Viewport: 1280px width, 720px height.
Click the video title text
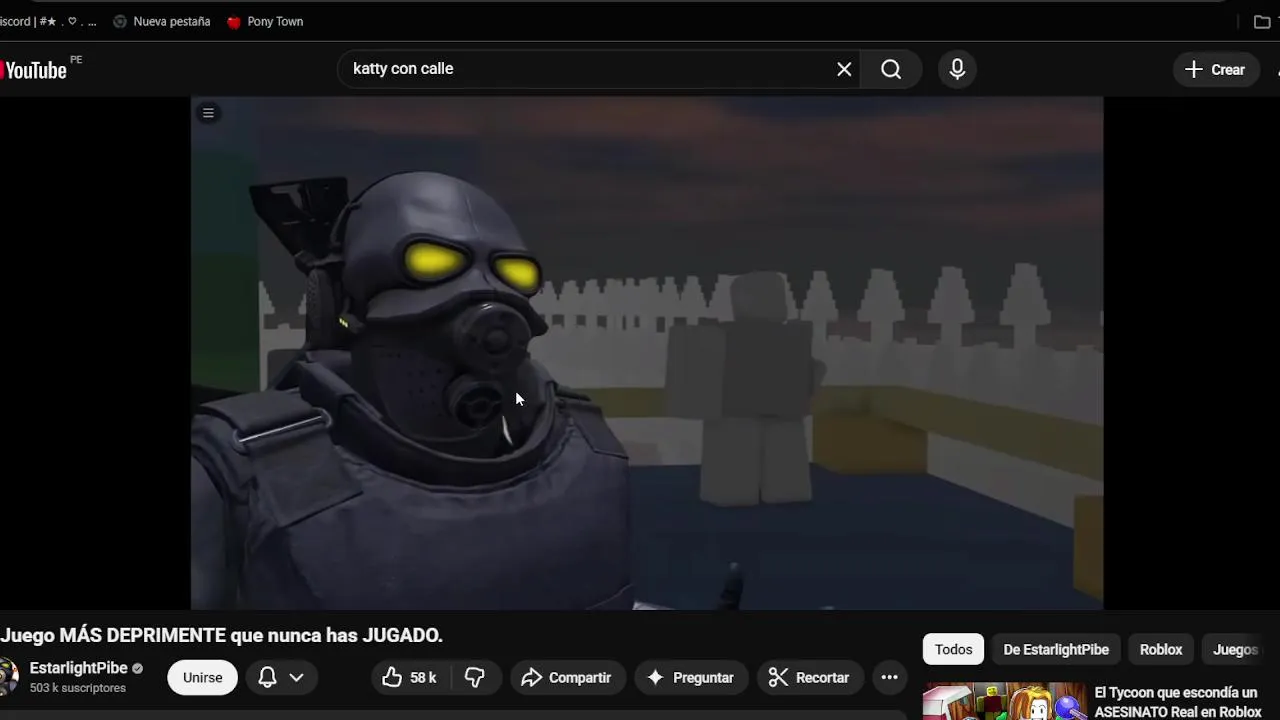click(221, 636)
